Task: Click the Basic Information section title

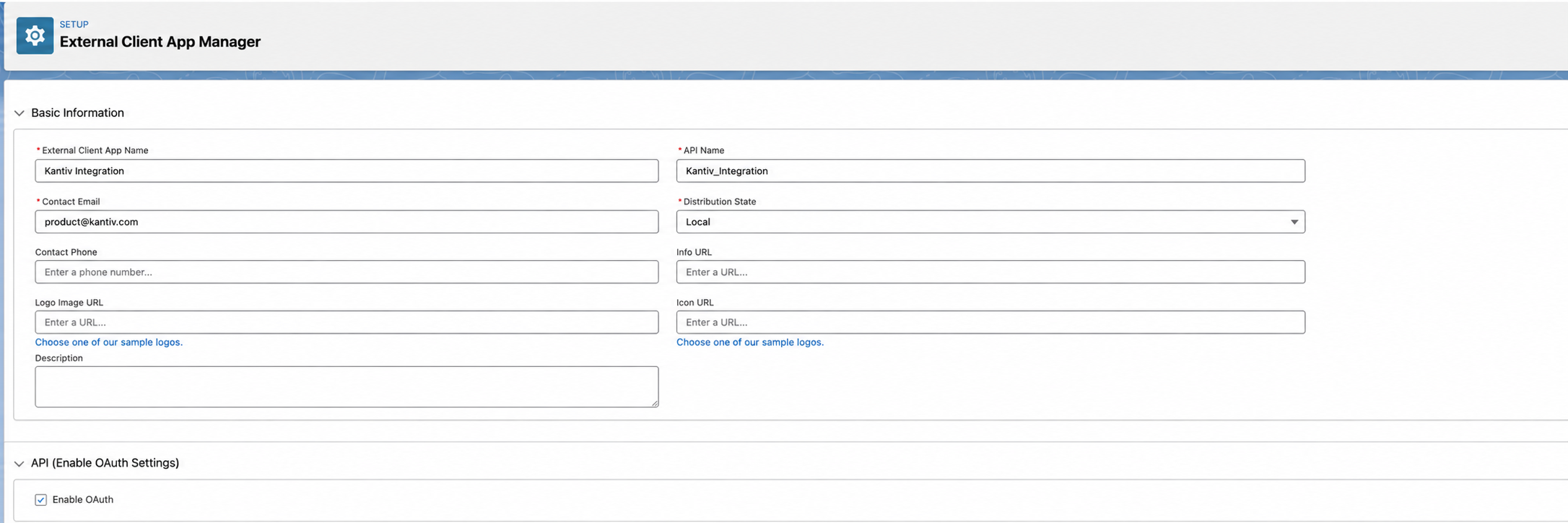Action: [x=78, y=113]
